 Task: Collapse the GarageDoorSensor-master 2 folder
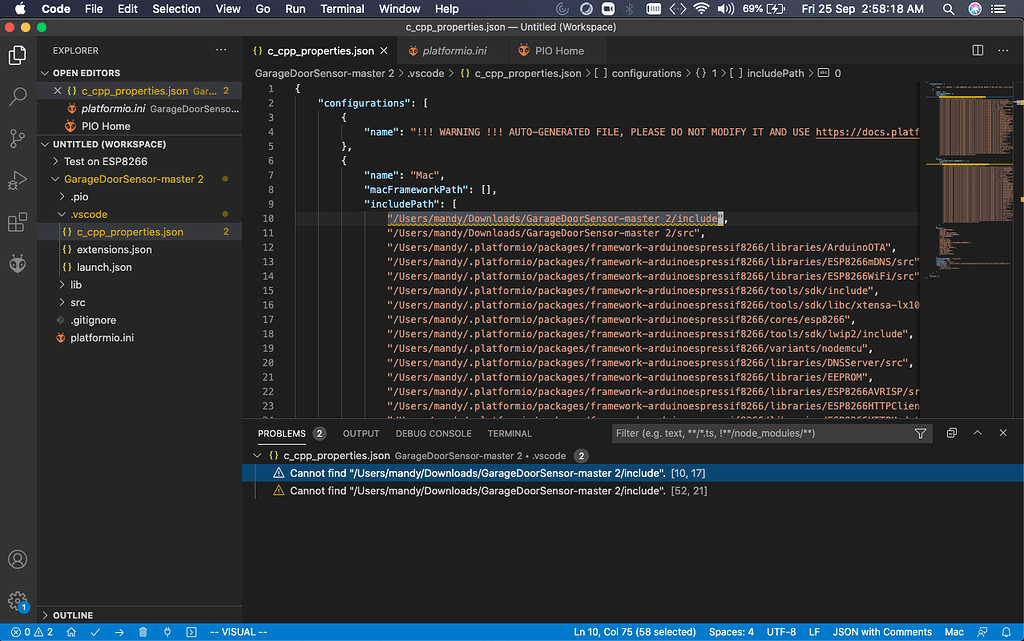[x=56, y=179]
